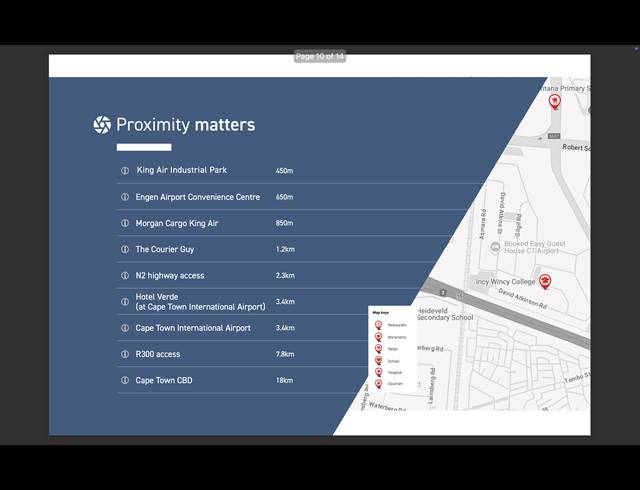Viewport: 640px width, 490px height.
Task: Click the Proximity matters heading
Action: coord(186,125)
